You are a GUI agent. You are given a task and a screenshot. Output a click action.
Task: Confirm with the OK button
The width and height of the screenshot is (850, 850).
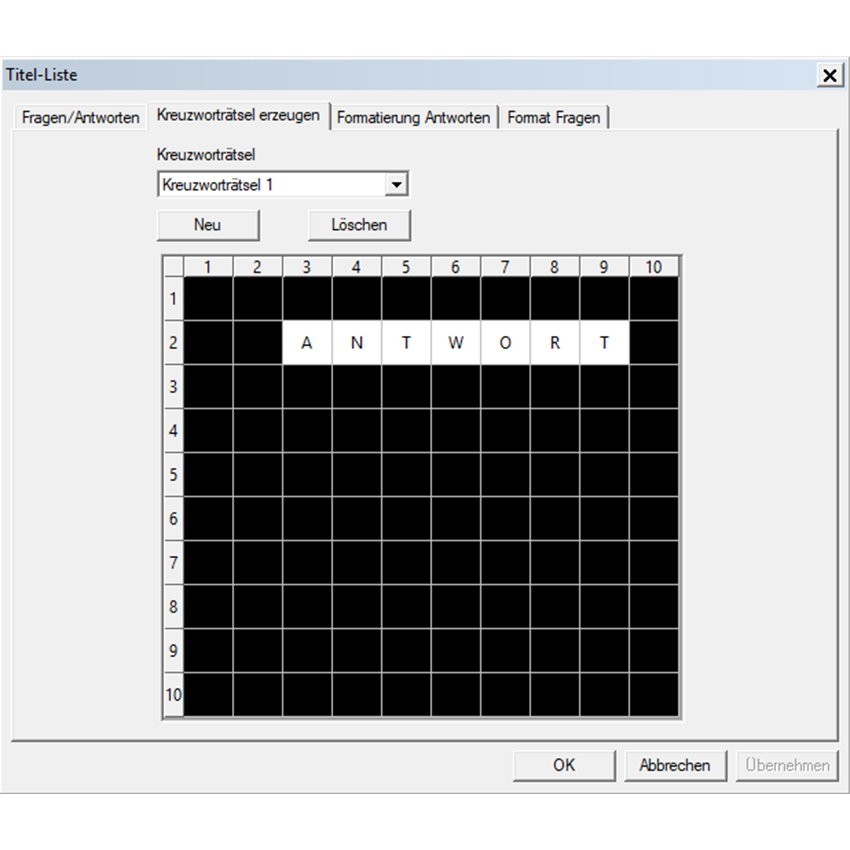564,765
